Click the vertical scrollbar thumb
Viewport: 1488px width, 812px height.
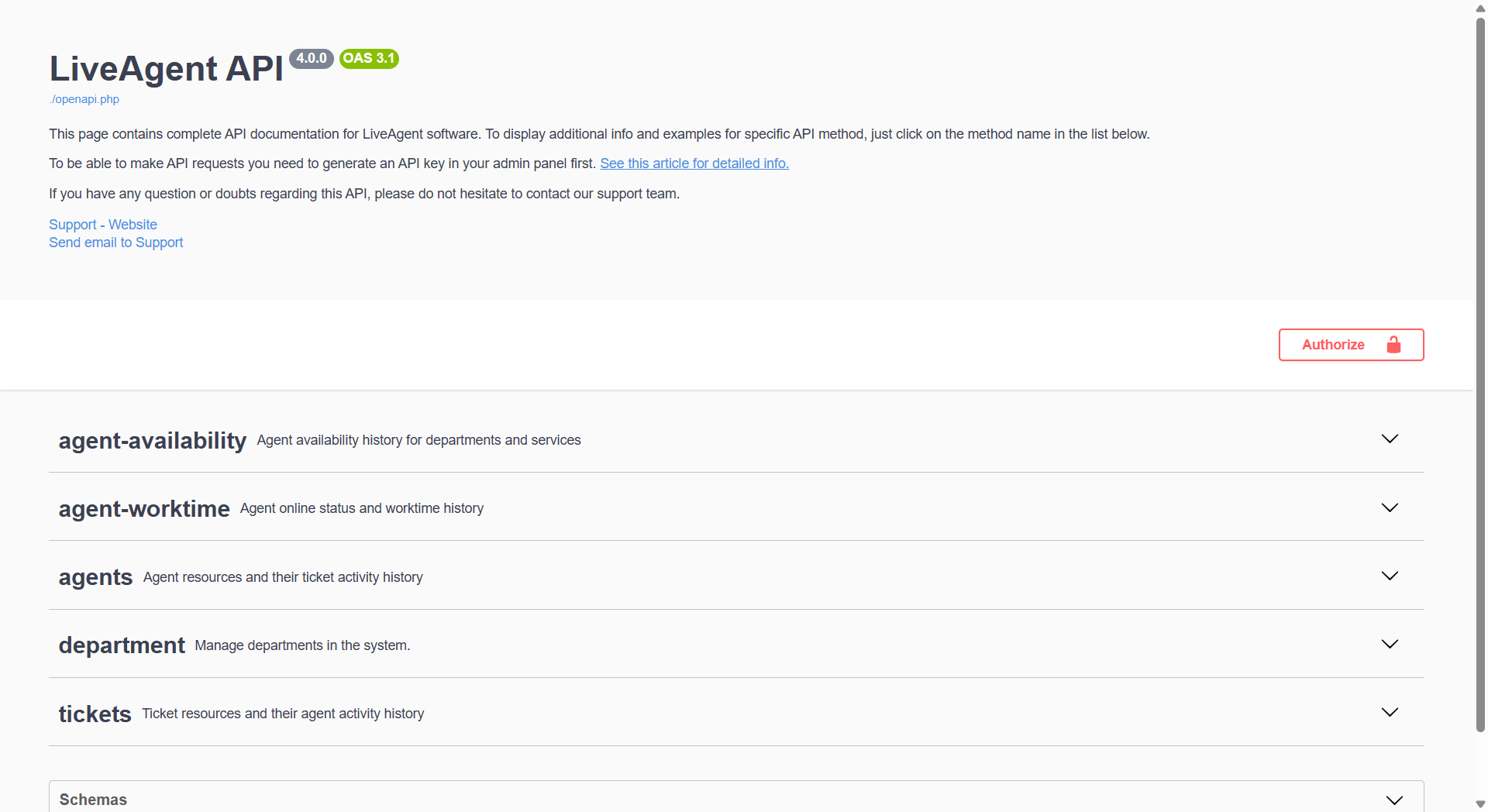(x=1480, y=374)
